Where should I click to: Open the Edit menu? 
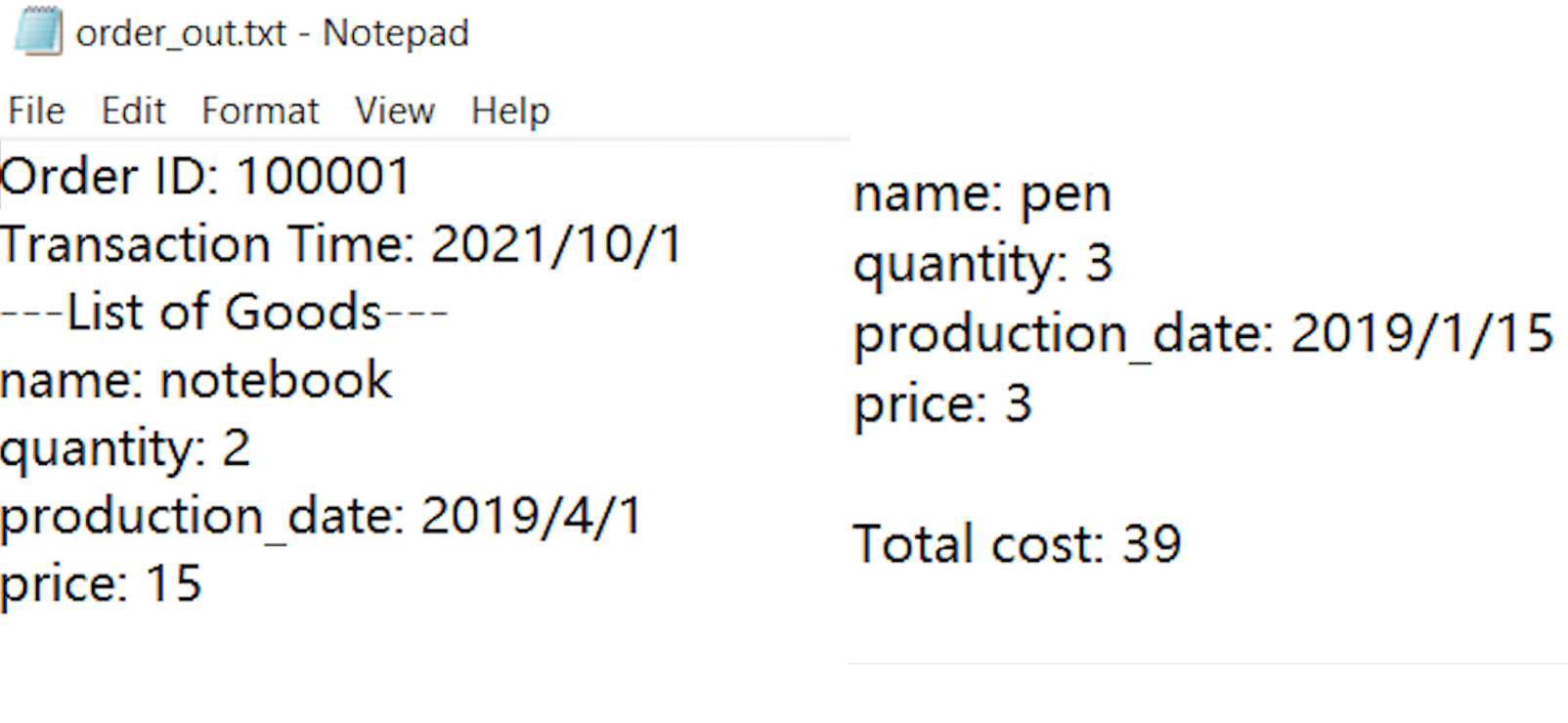(x=133, y=111)
